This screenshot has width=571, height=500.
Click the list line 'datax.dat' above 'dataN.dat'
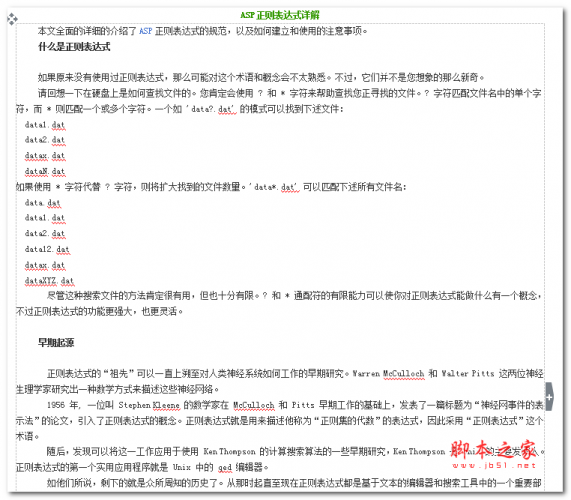45,156
